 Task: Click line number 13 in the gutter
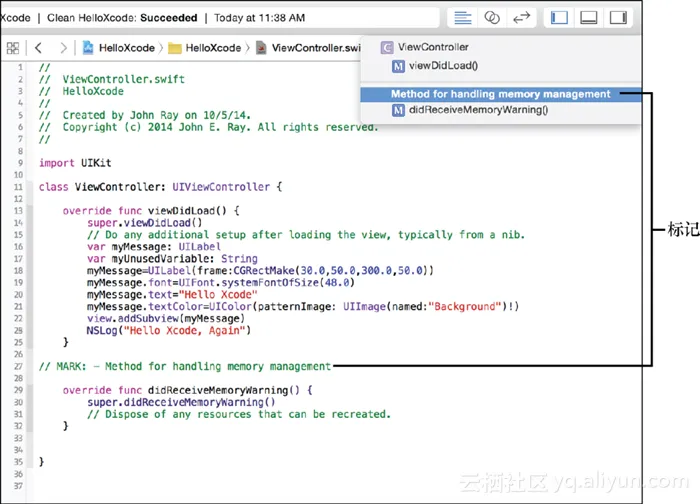[18, 211]
